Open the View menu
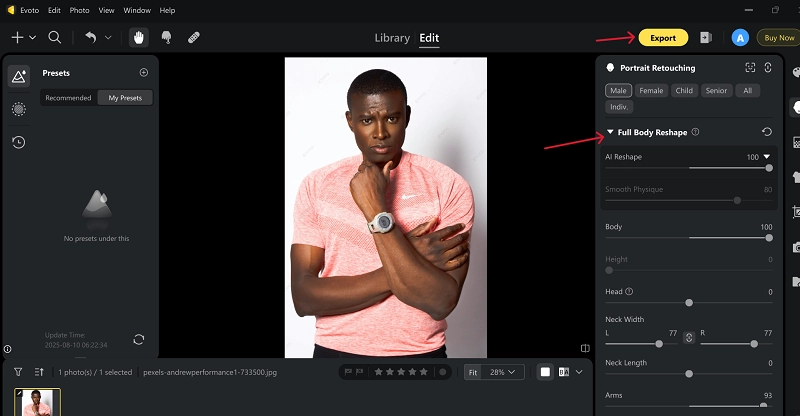 (106, 10)
